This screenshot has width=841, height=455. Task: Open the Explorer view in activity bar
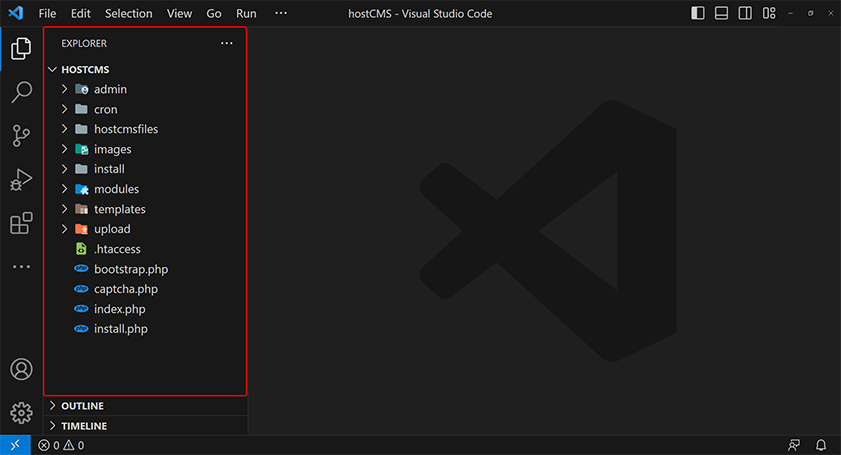(x=21, y=49)
